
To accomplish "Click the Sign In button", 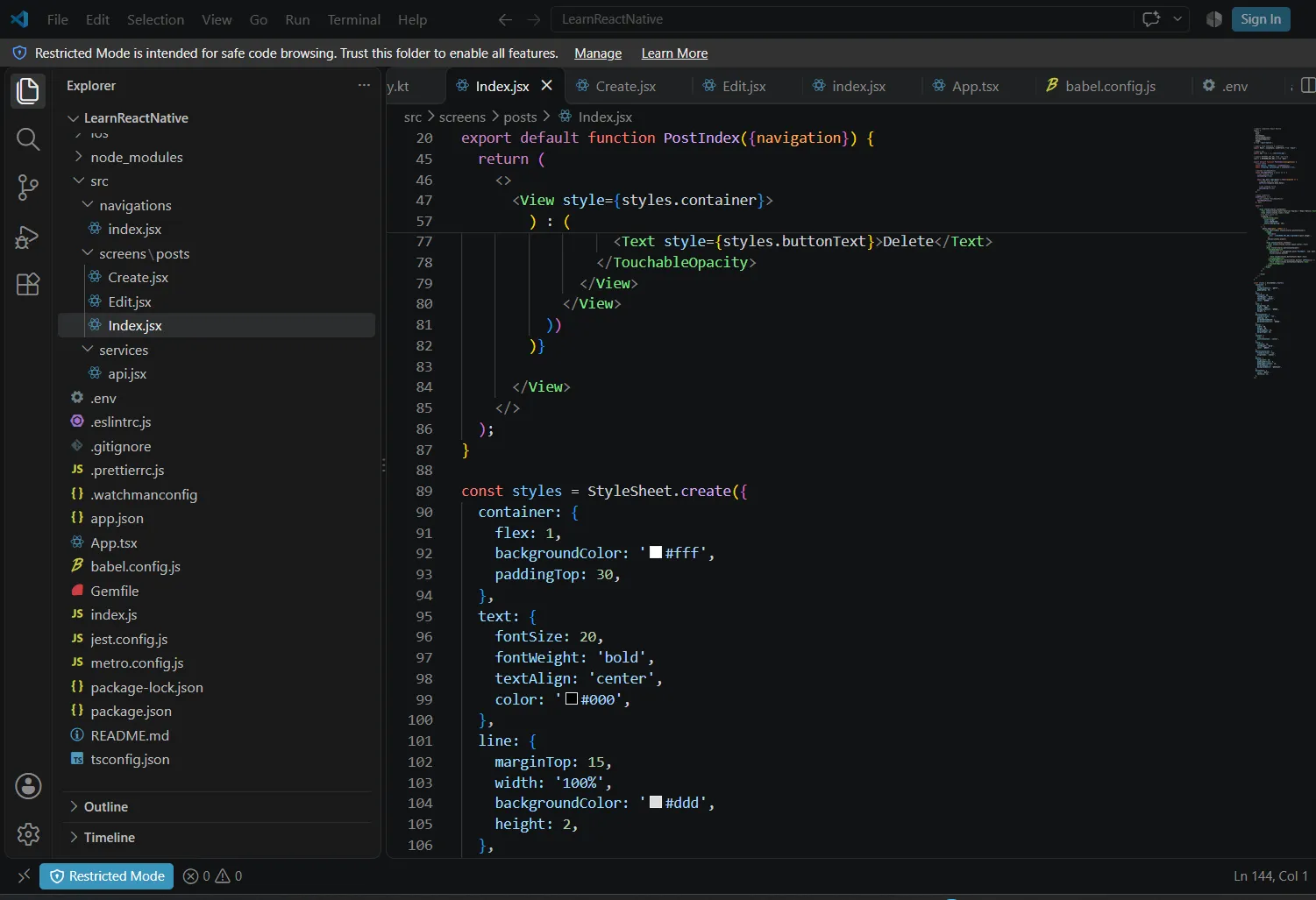I will coord(1261,19).
